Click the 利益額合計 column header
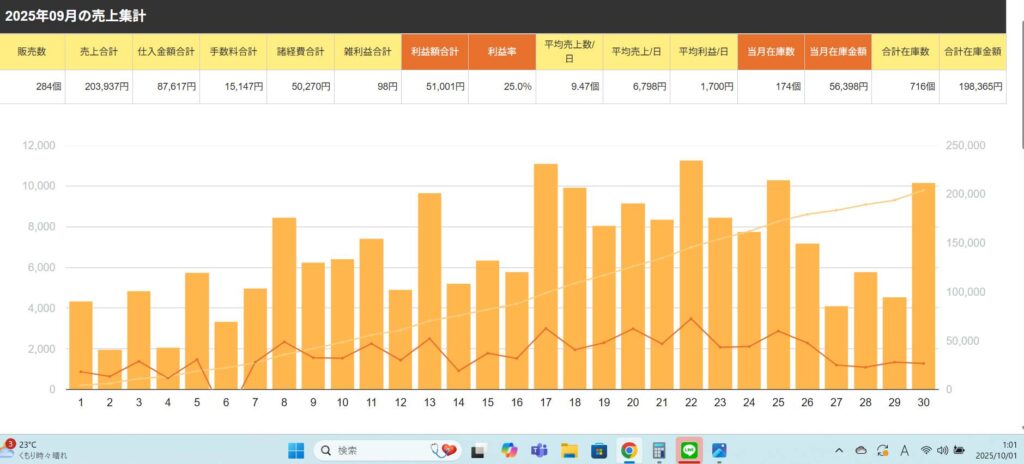This screenshot has width=1024, height=464. 434,52
